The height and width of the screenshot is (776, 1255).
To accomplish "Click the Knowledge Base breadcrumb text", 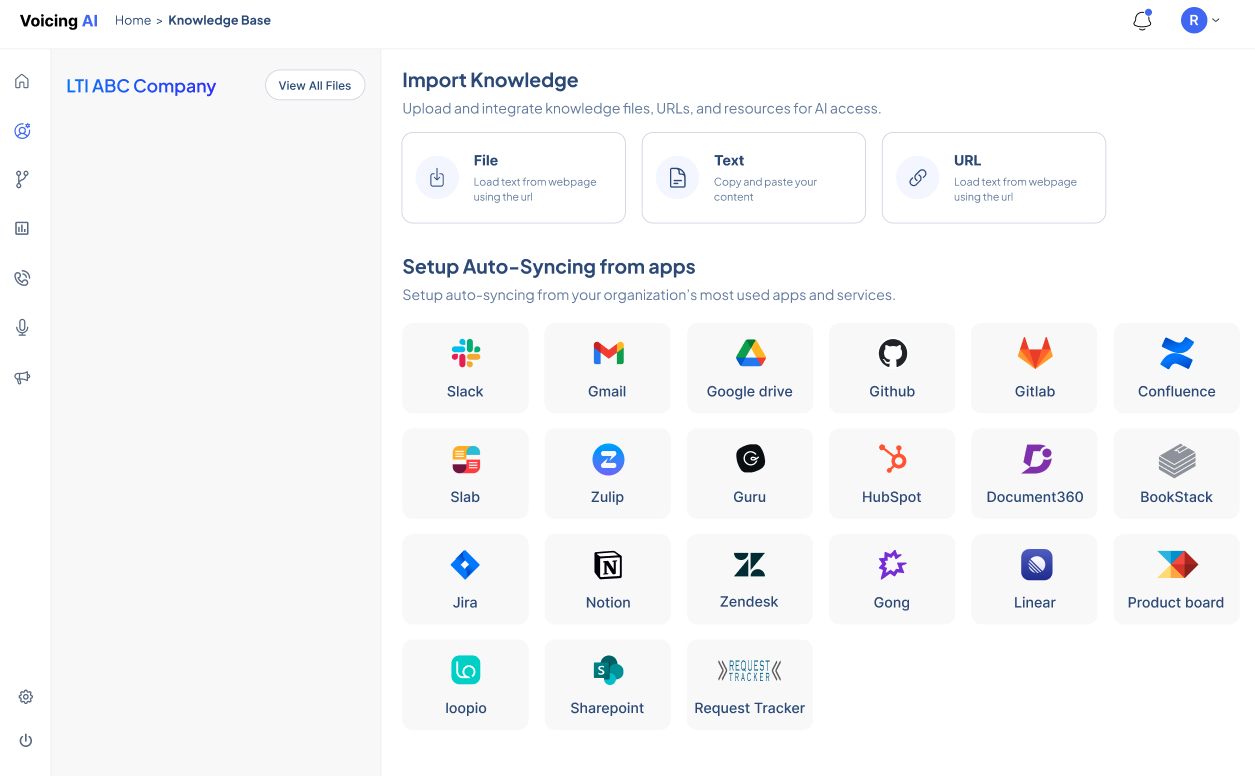I will (219, 20).
